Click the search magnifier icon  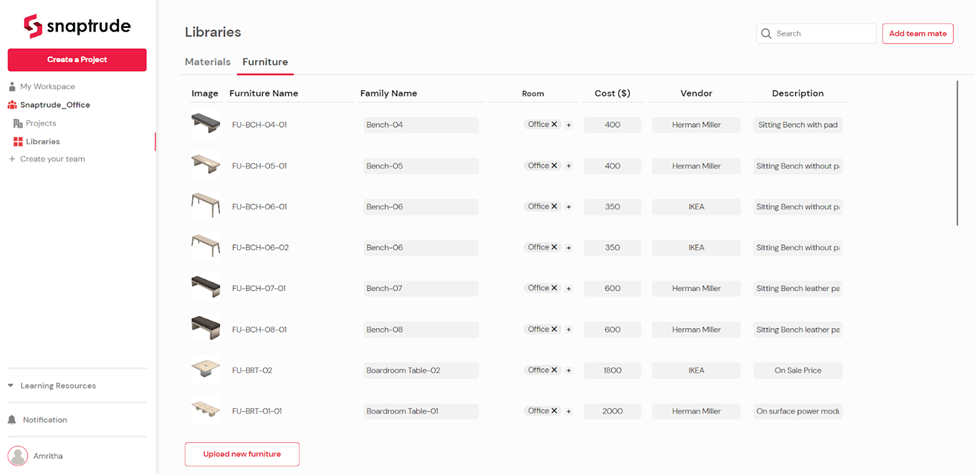(766, 34)
